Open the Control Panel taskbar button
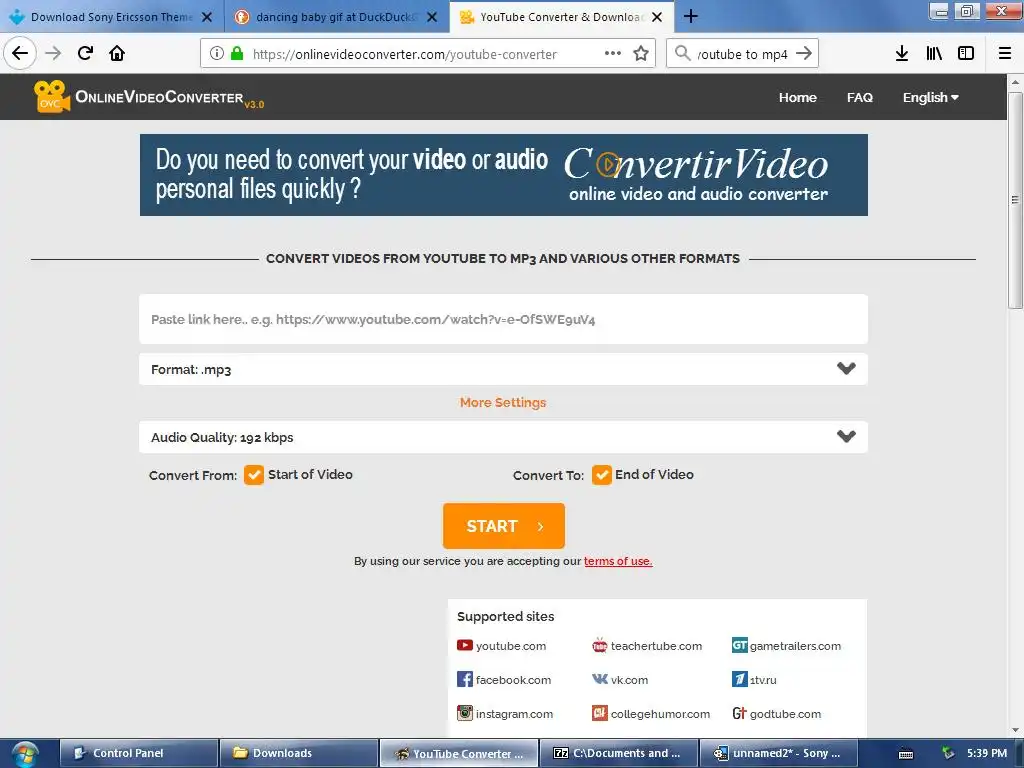The image size is (1024, 768). tap(139, 753)
